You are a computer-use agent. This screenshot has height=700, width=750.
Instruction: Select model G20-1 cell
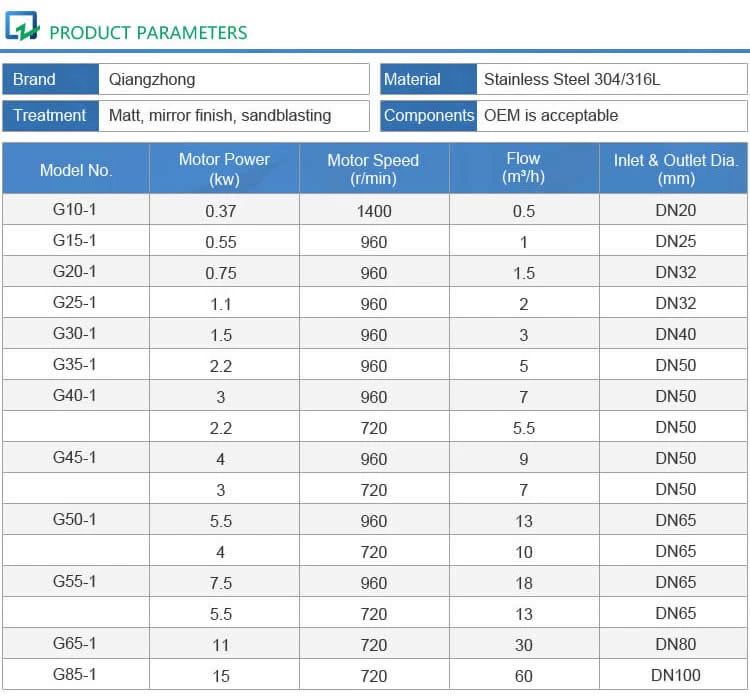click(75, 271)
